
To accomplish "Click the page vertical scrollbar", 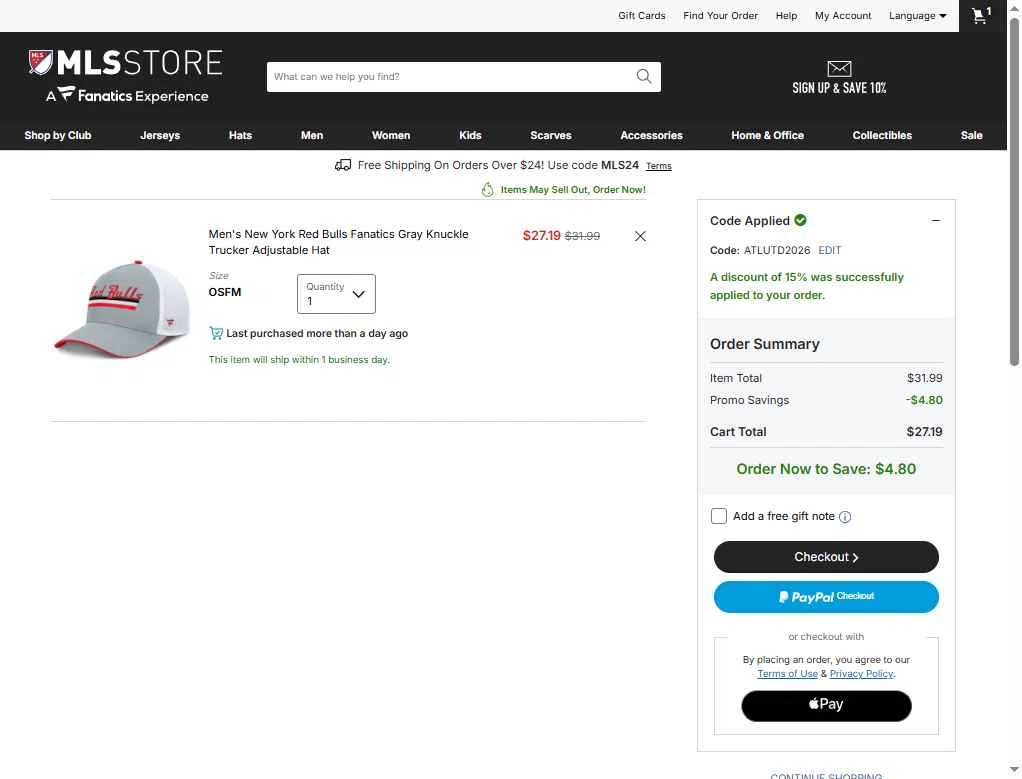I will [1014, 192].
